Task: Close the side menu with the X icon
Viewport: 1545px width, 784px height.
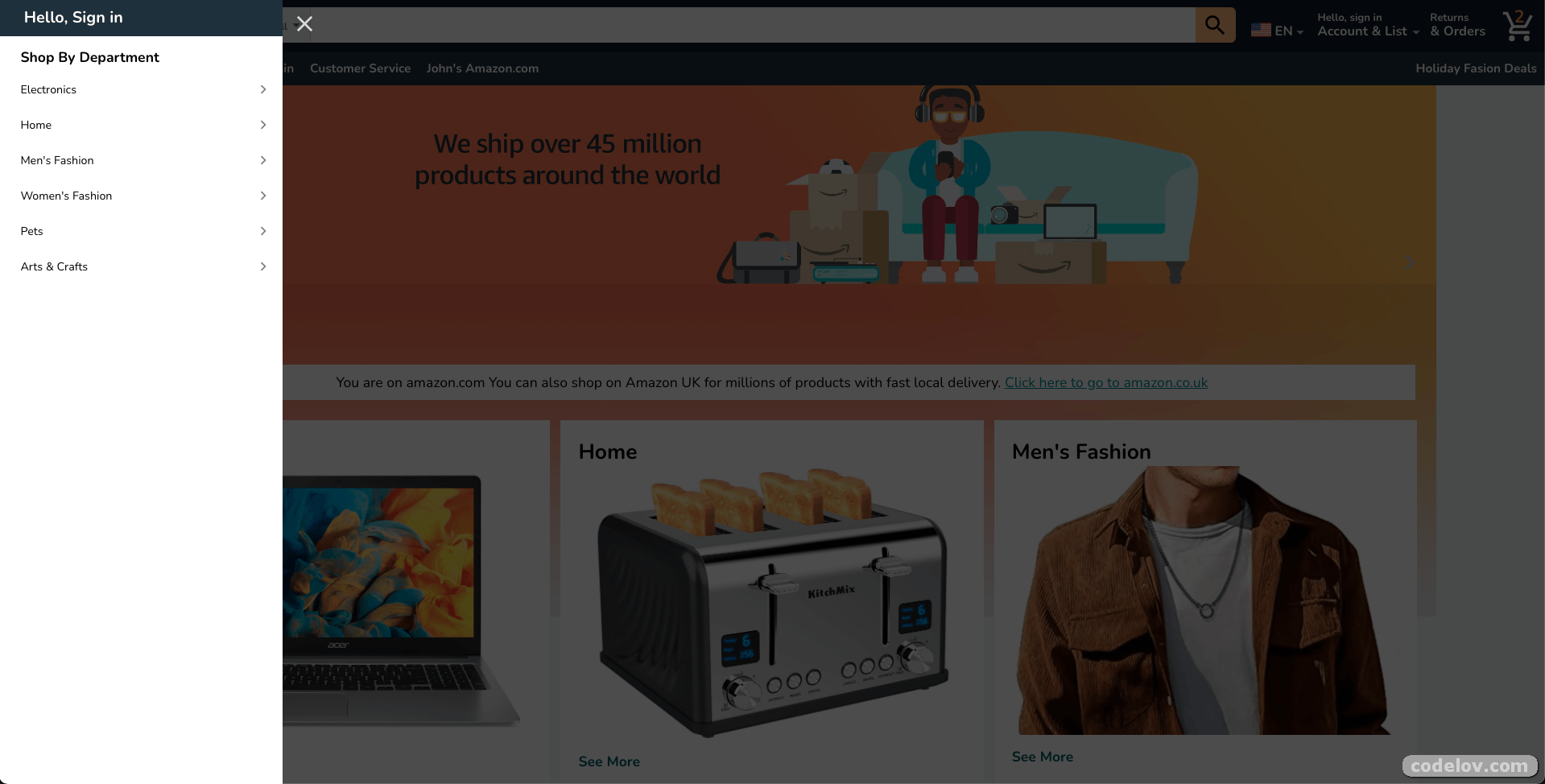Action: [x=304, y=24]
